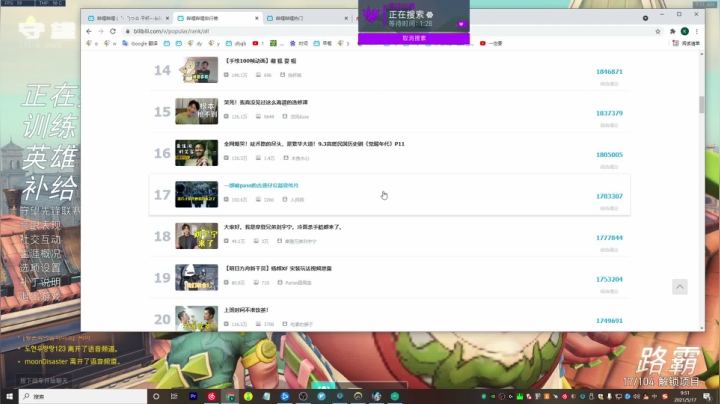Click the score 1753204 on rank 19
This screenshot has height=404, width=720.
click(609, 279)
